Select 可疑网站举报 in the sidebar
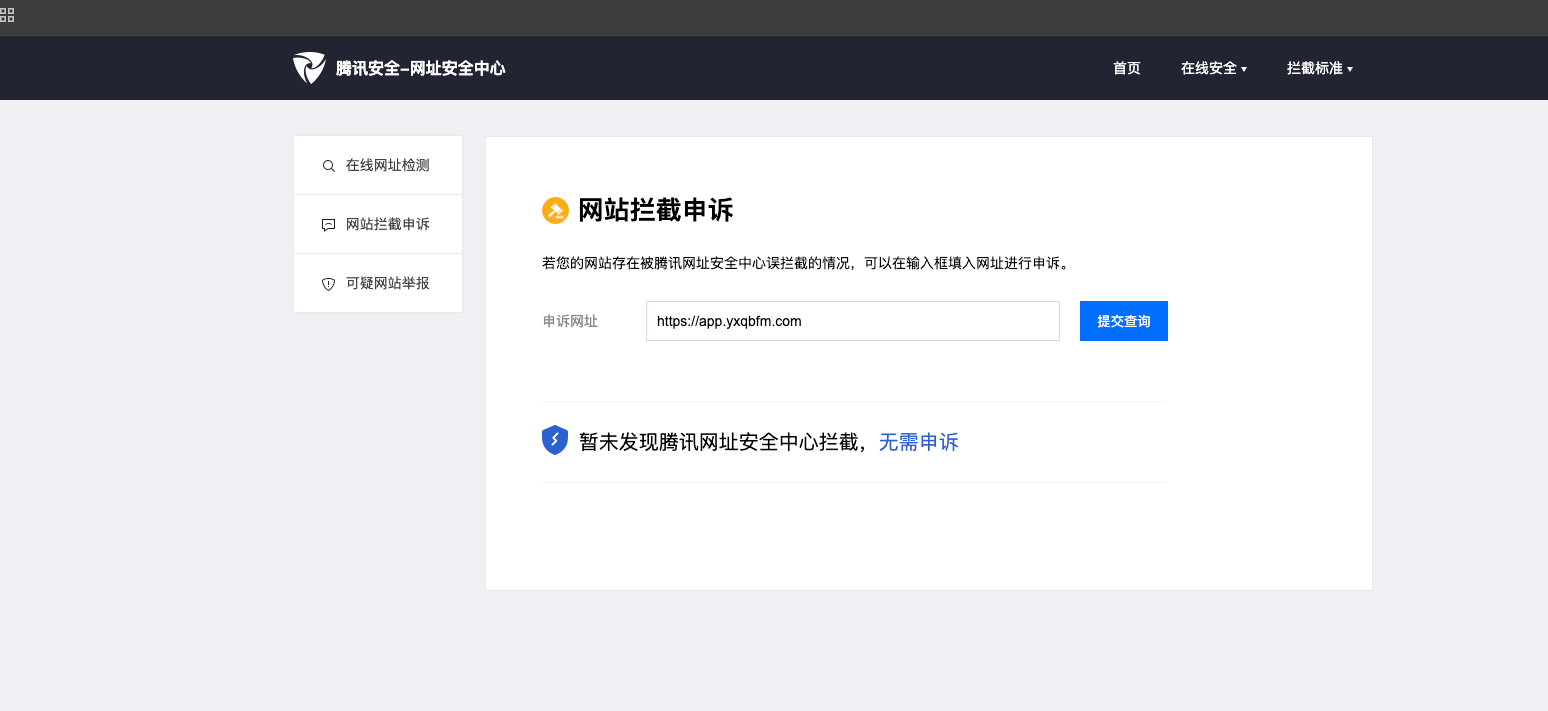1548x711 pixels. coord(378,283)
